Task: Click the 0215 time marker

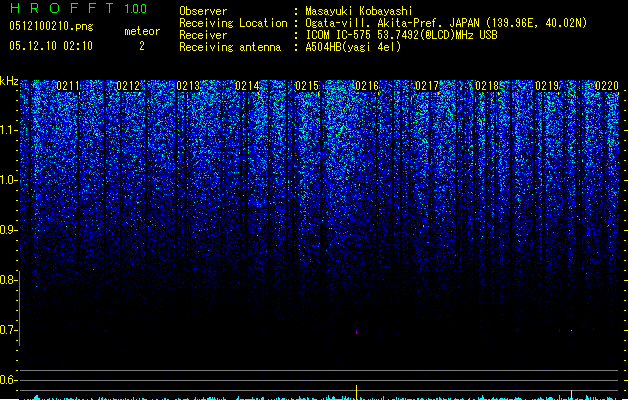Action: [307, 86]
